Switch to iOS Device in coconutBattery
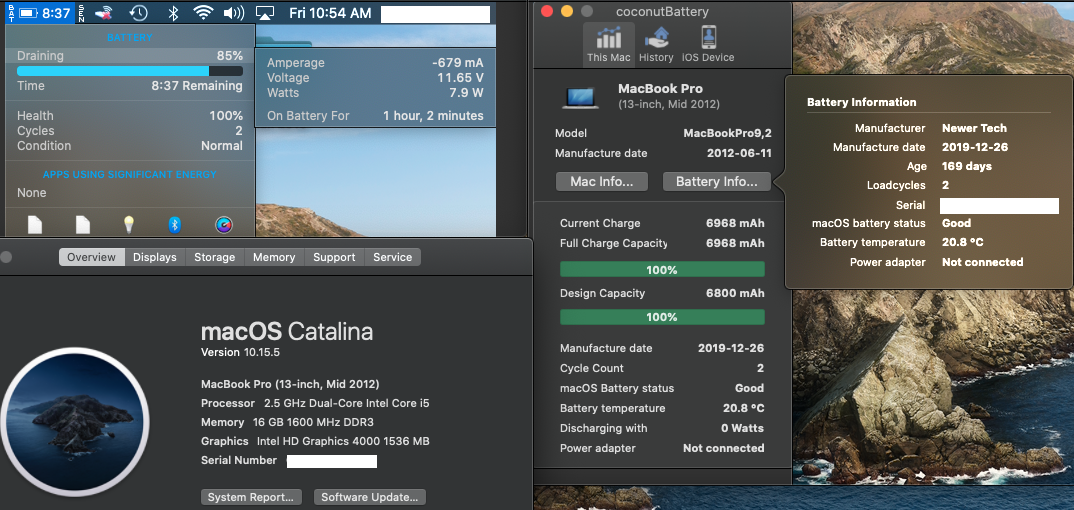The width and height of the screenshot is (1074, 510). point(708,44)
